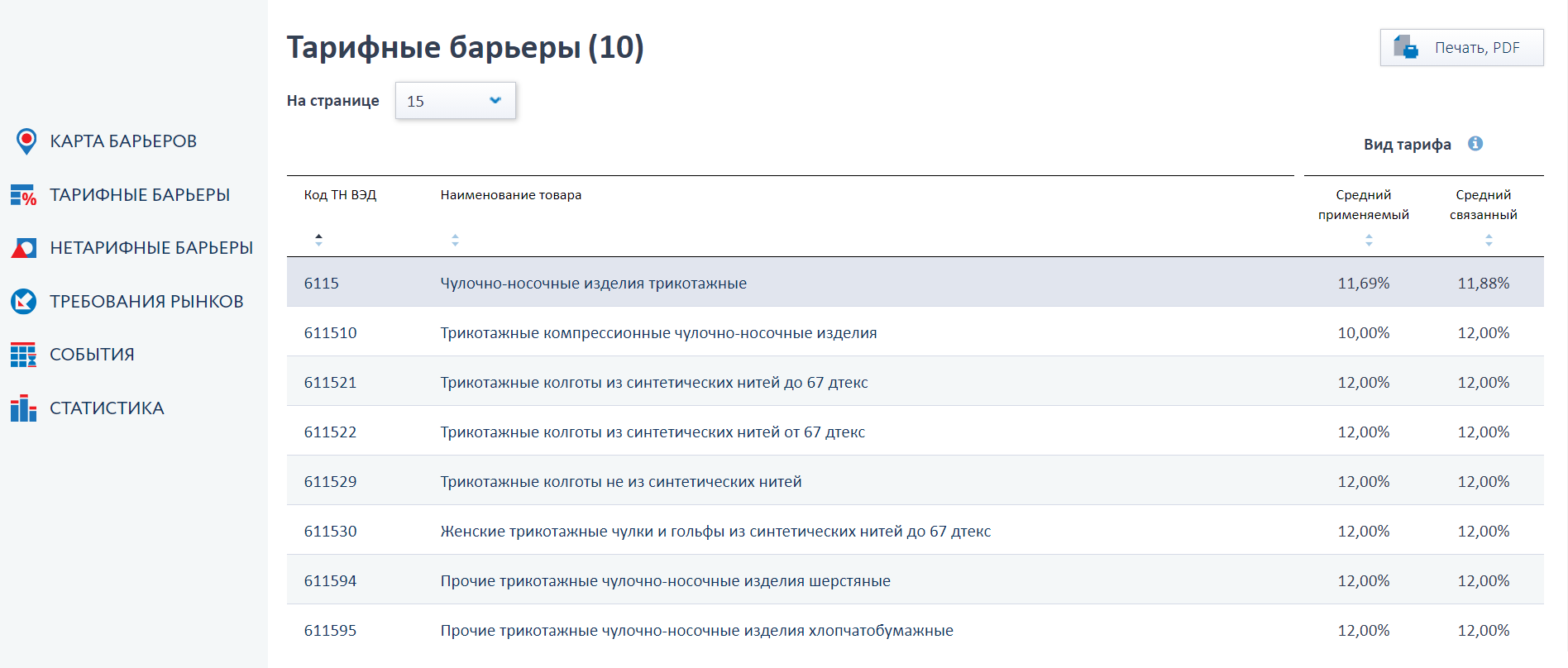Click Трикотажные колготы из синтетических нитей до 67 дтекс
1568x668 pixels.
click(x=654, y=383)
